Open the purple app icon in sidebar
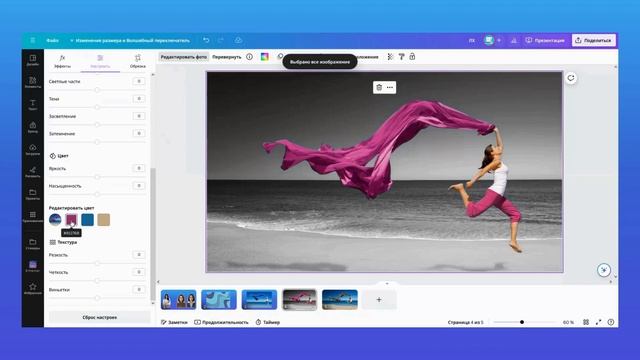The height and width of the screenshot is (360, 640). pos(33,266)
